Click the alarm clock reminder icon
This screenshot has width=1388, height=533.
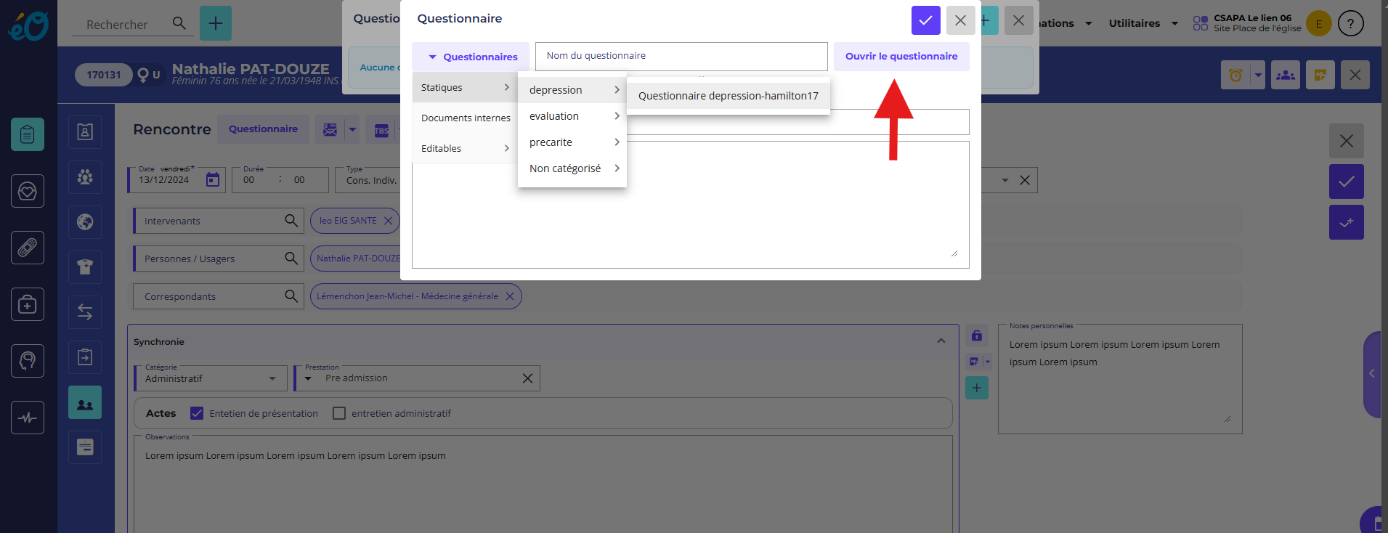[1235, 75]
